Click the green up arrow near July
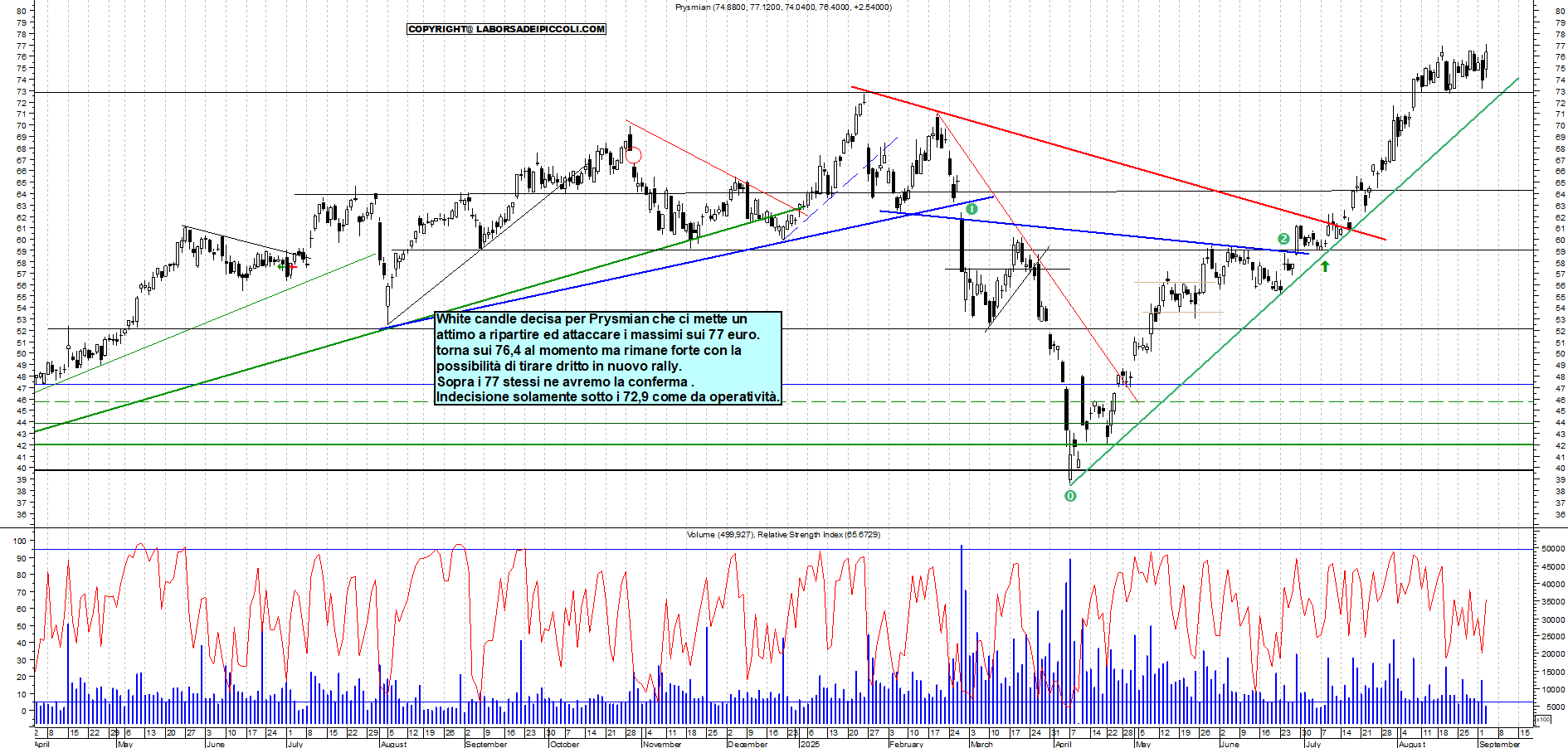 (1325, 266)
